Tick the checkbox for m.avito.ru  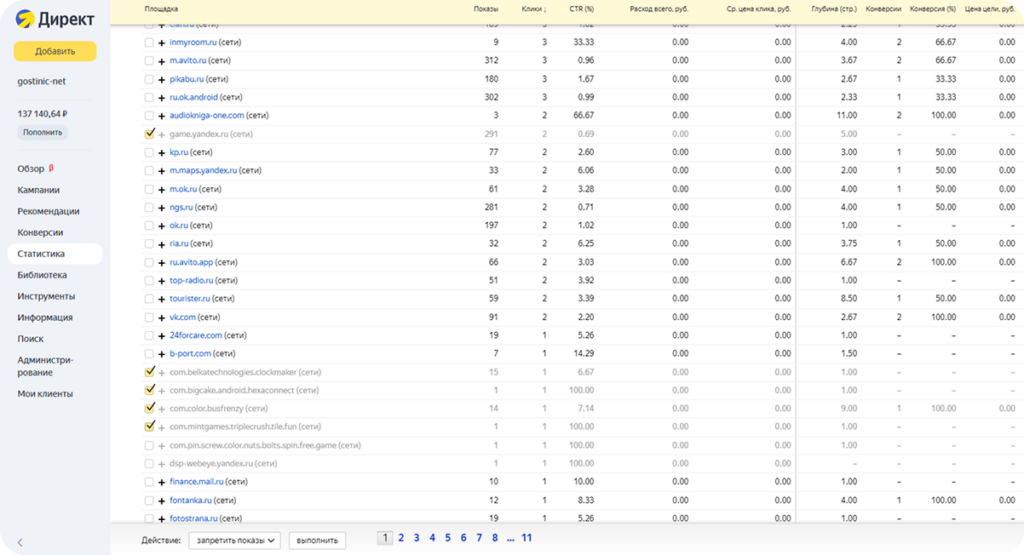tap(149, 60)
